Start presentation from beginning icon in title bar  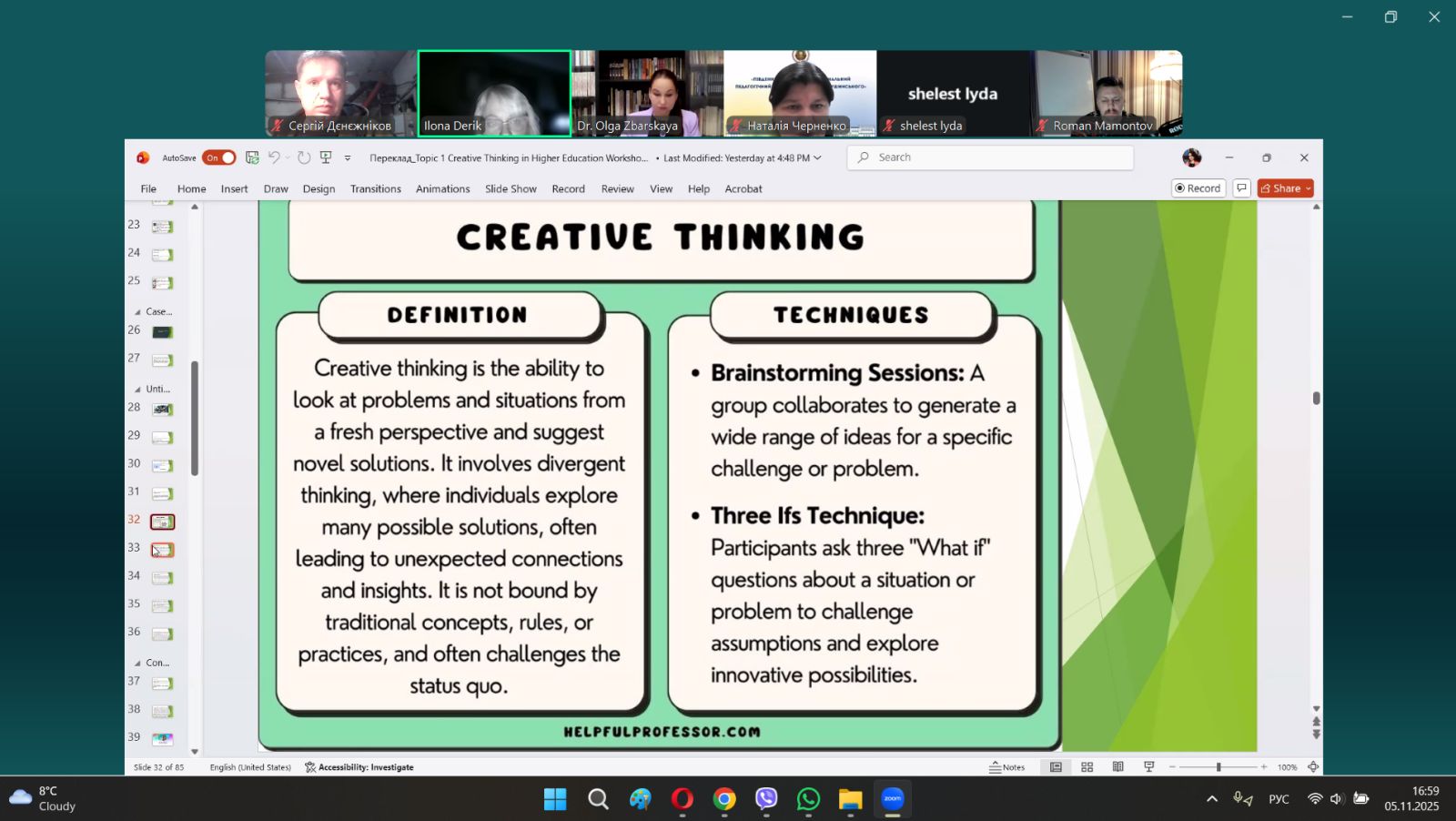326,157
